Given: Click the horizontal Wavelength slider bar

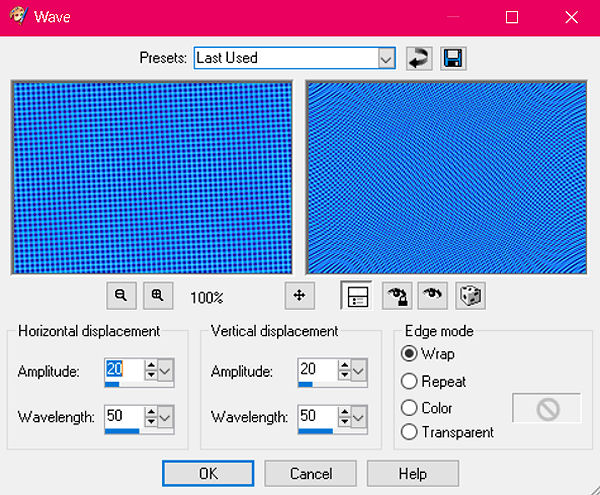Looking at the screenshot, I should (124, 431).
